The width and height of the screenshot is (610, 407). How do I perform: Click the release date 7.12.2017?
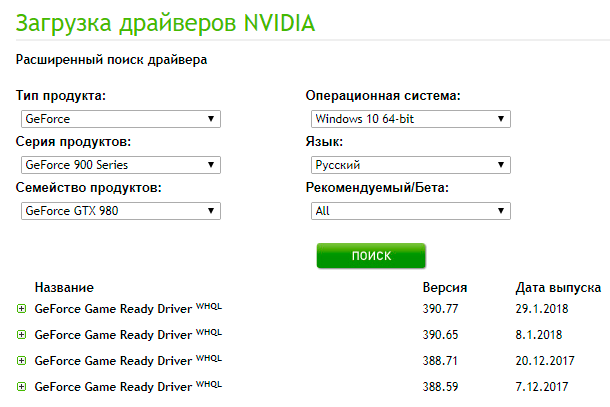click(x=542, y=387)
